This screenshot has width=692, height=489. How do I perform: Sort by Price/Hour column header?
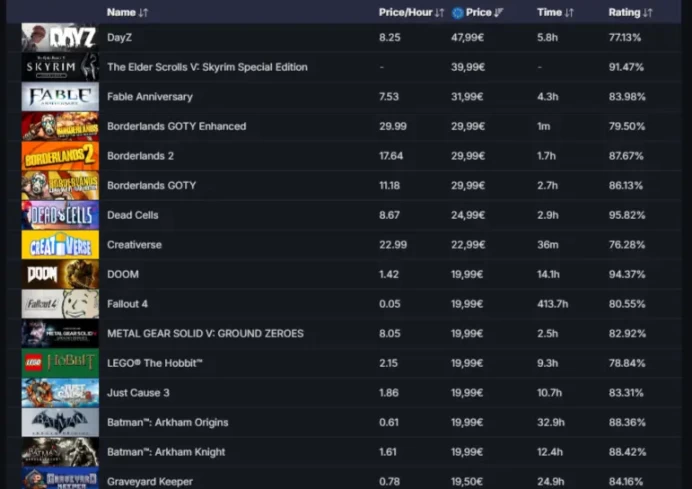(411, 12)
